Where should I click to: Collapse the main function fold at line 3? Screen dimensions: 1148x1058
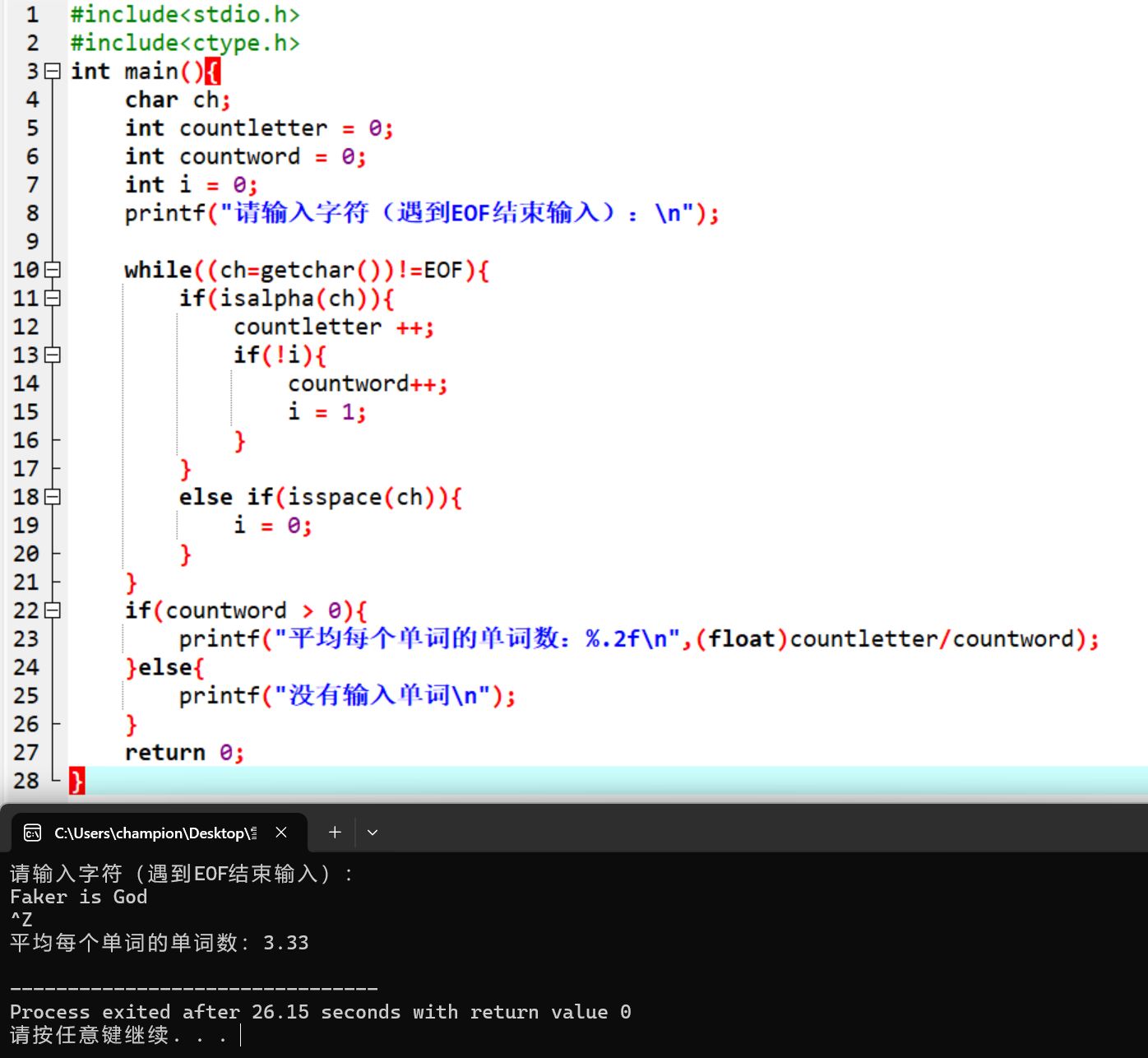coord(53,72)
